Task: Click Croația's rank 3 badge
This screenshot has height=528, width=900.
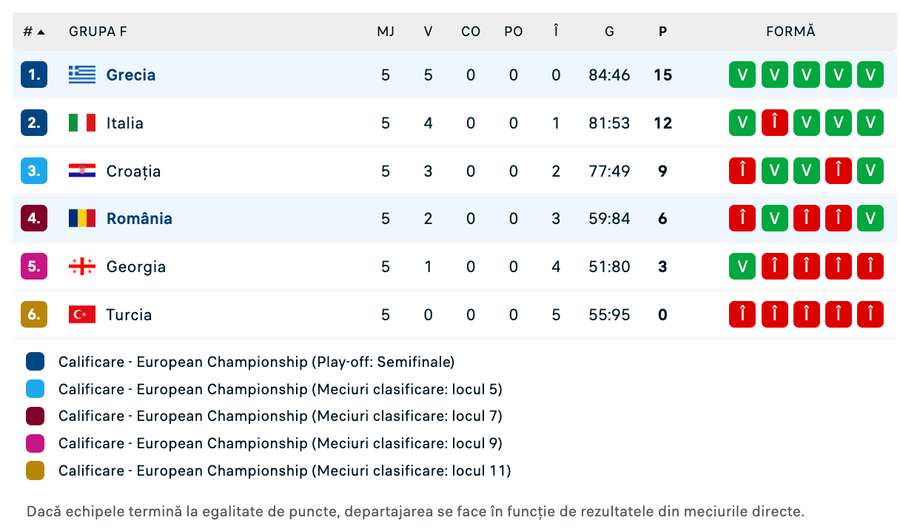Action: point(34,171)
